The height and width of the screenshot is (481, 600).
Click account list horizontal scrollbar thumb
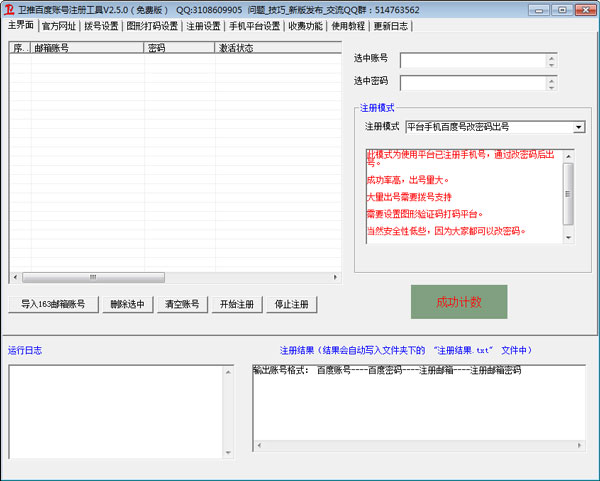tap(93, 277)
